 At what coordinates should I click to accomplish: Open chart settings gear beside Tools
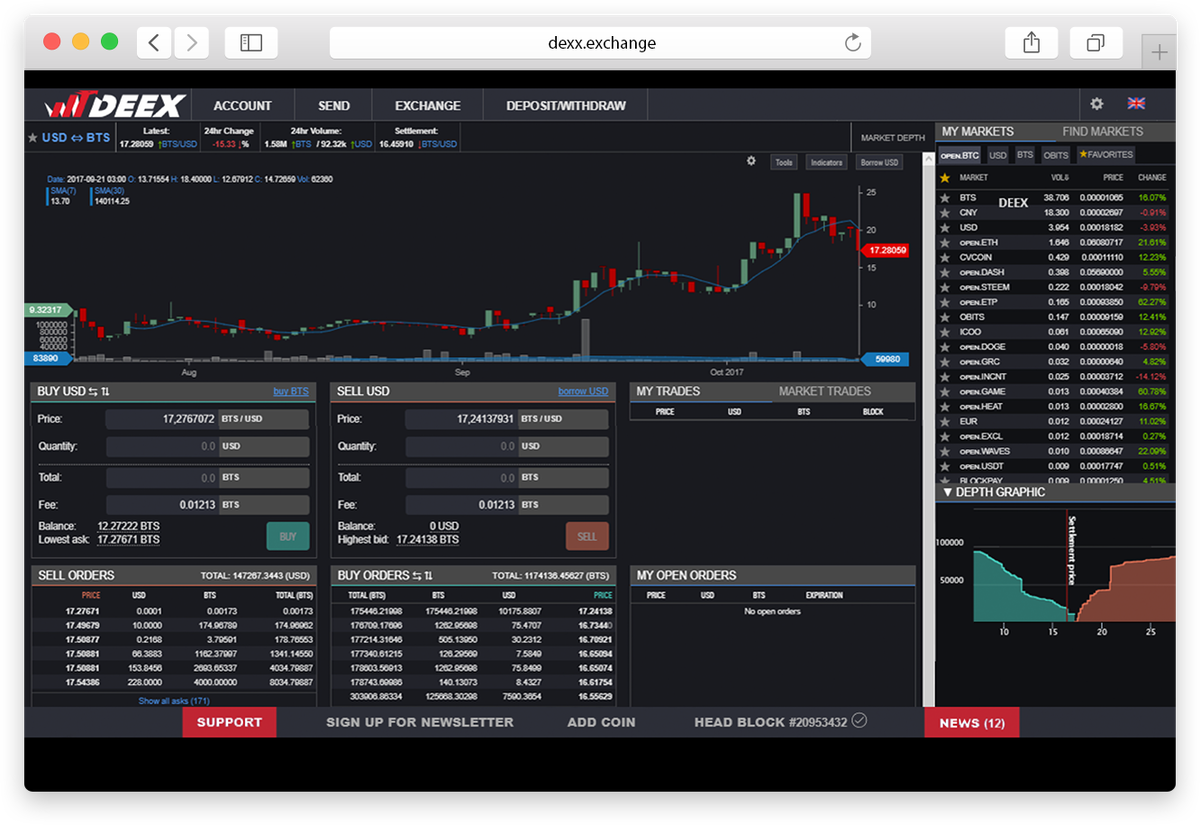[x=751, y=161]
